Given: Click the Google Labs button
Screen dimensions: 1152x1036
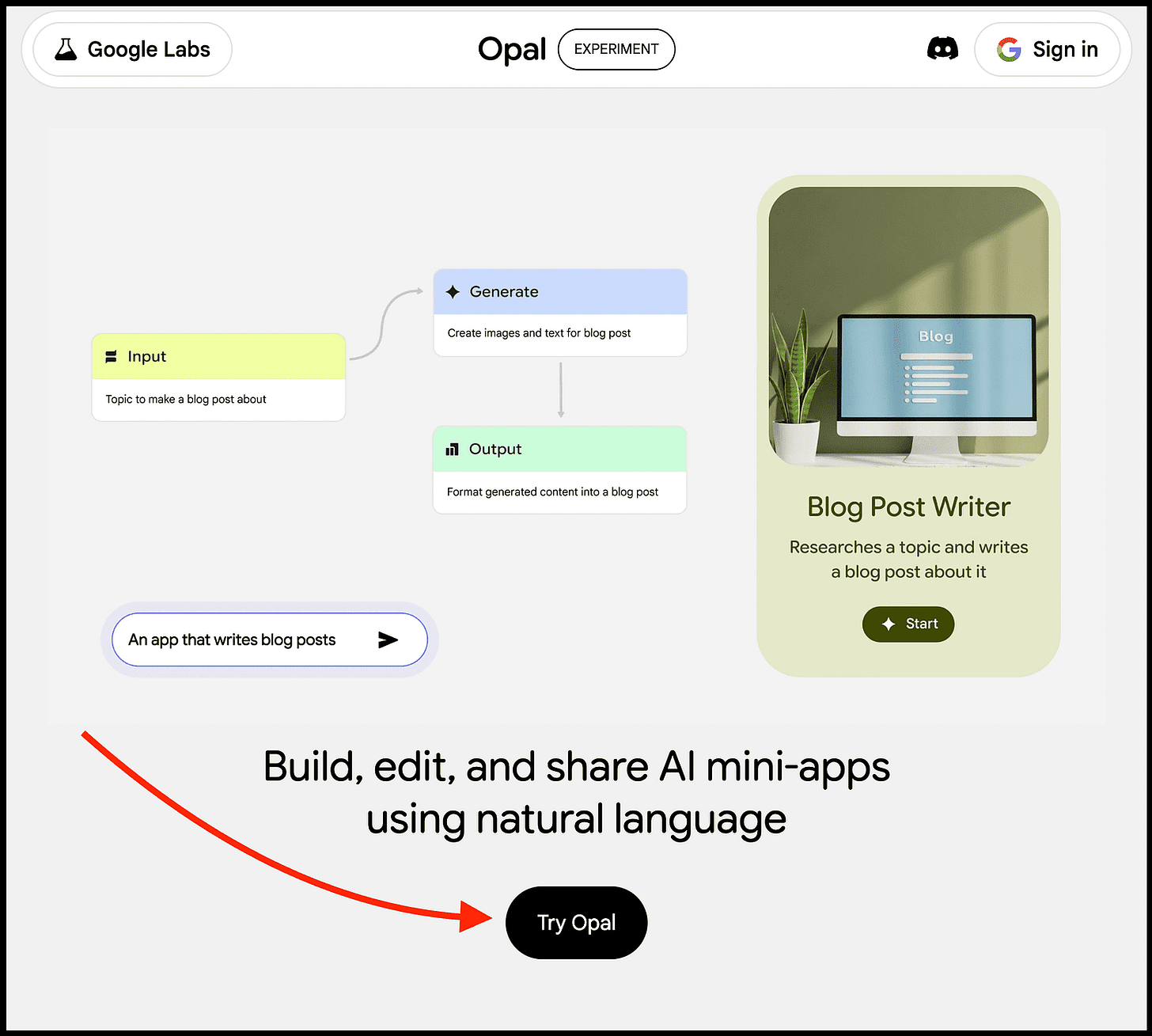Looking at the screenshot, I should [x=132, y=49].
